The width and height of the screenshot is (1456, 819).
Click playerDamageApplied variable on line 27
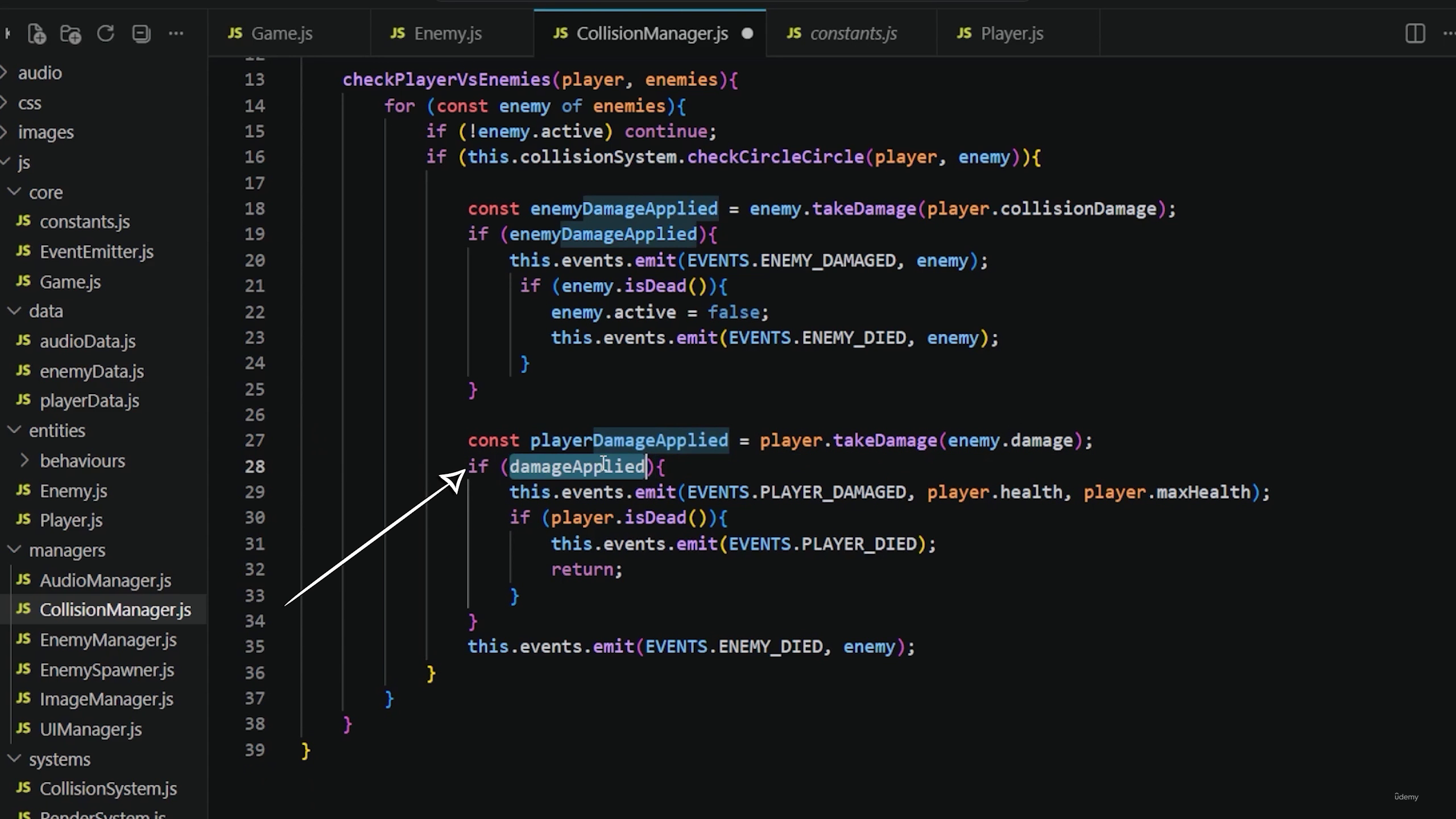pyautogui.click(x=629, y=441)
